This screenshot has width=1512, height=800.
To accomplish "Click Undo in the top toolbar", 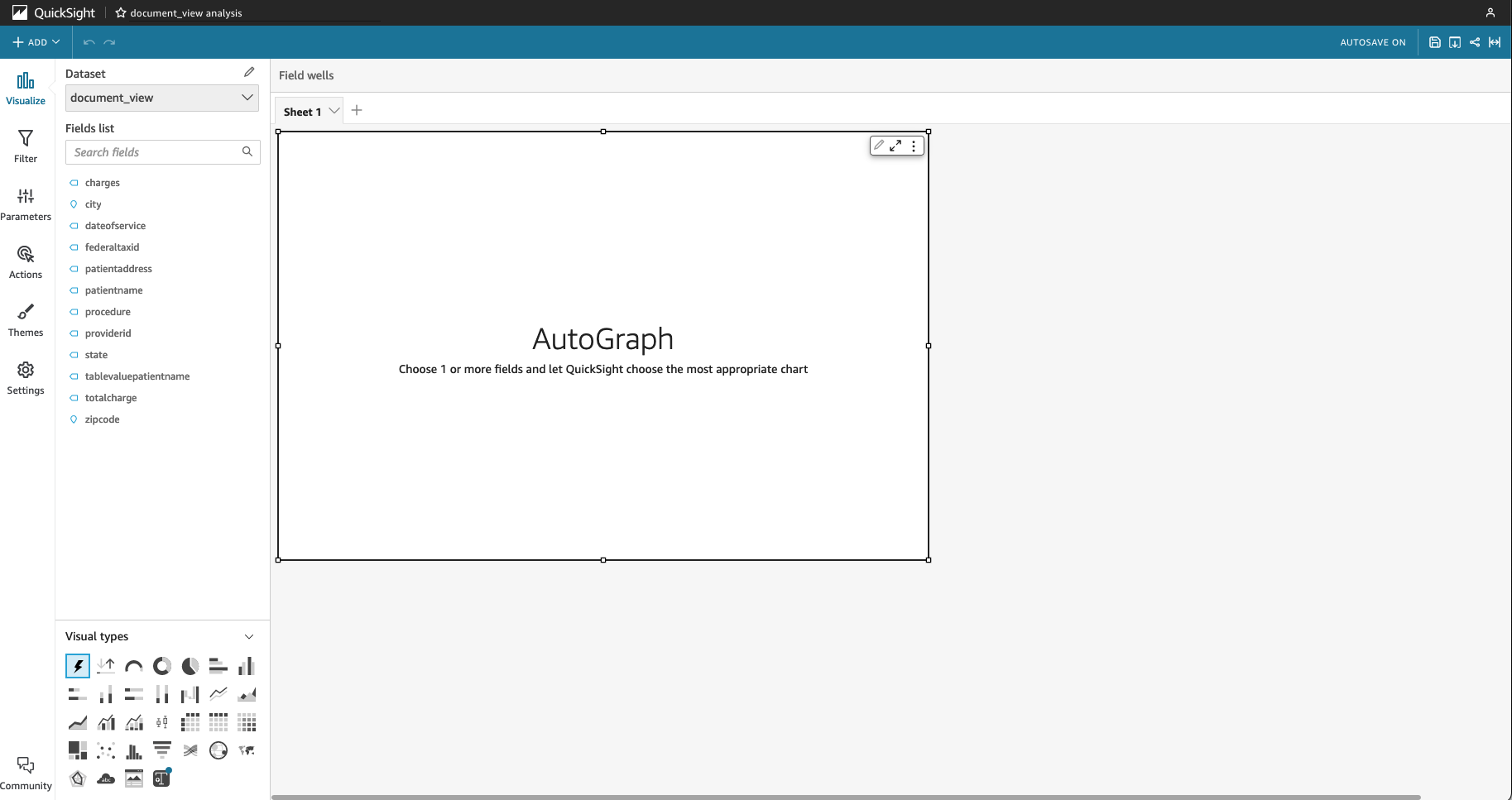I will tap(89, 42).
